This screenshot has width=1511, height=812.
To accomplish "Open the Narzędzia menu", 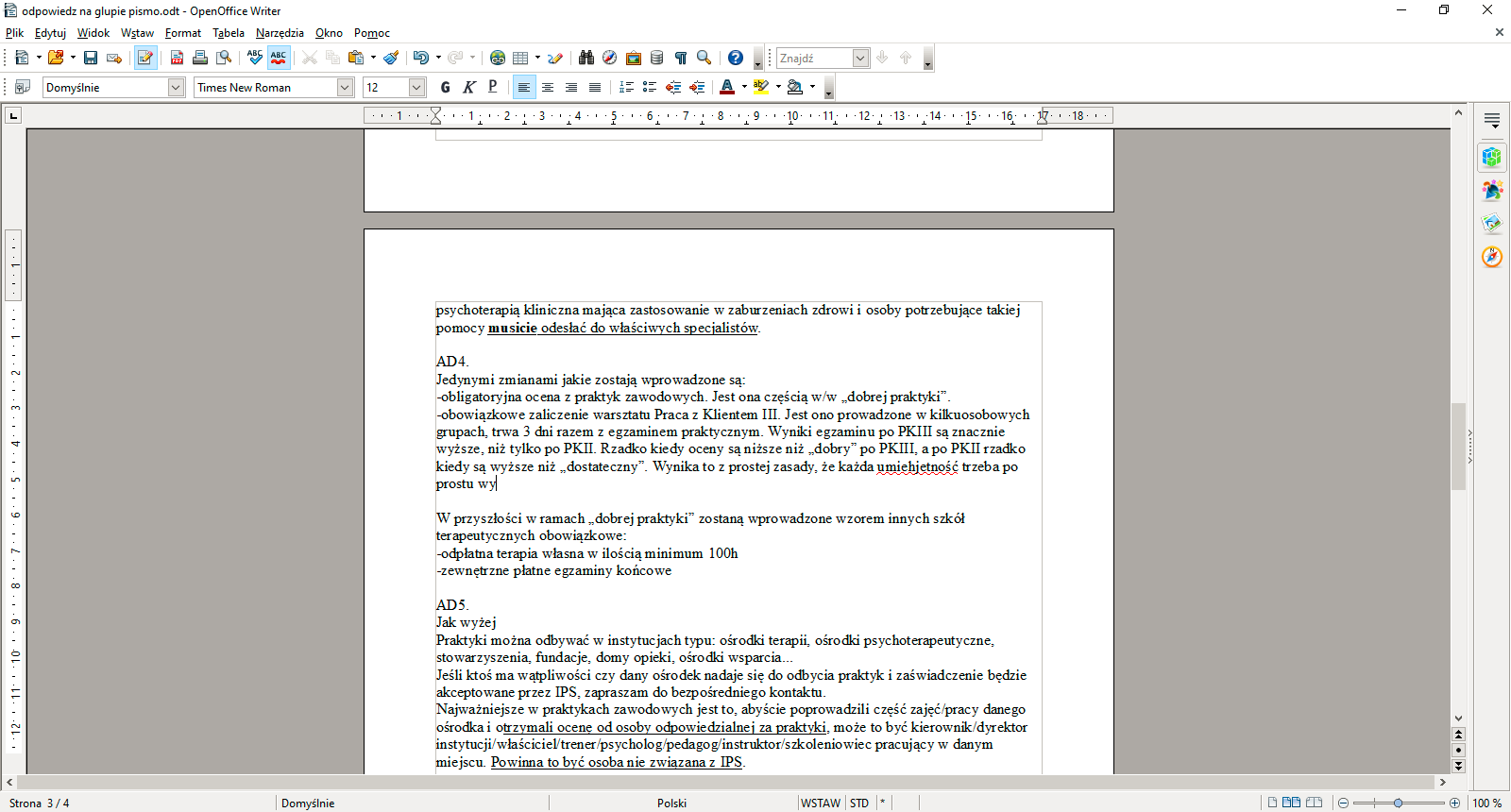I will pos(280,33).
